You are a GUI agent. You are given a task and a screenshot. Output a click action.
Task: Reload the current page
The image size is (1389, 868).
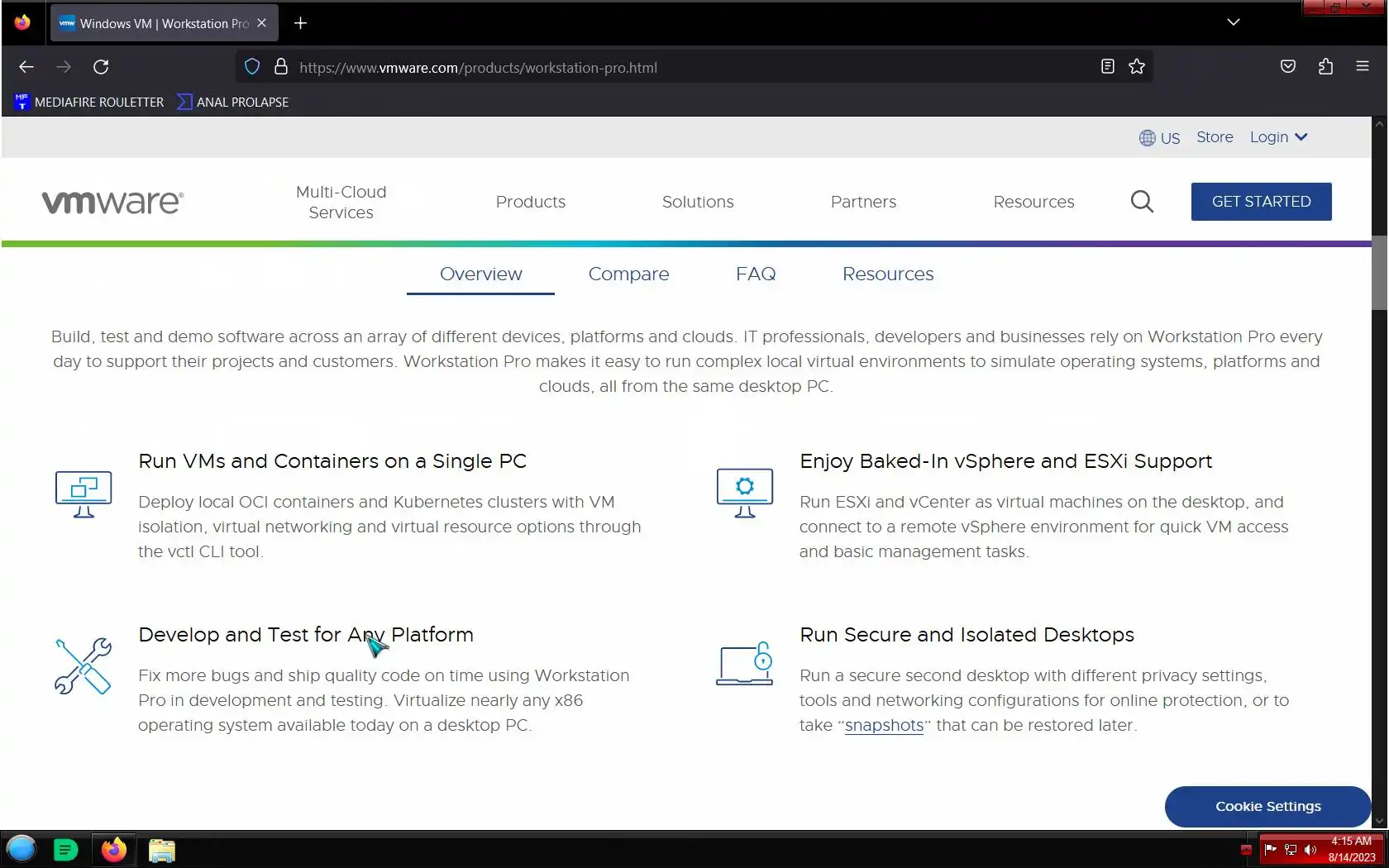(x=101, y=67)
